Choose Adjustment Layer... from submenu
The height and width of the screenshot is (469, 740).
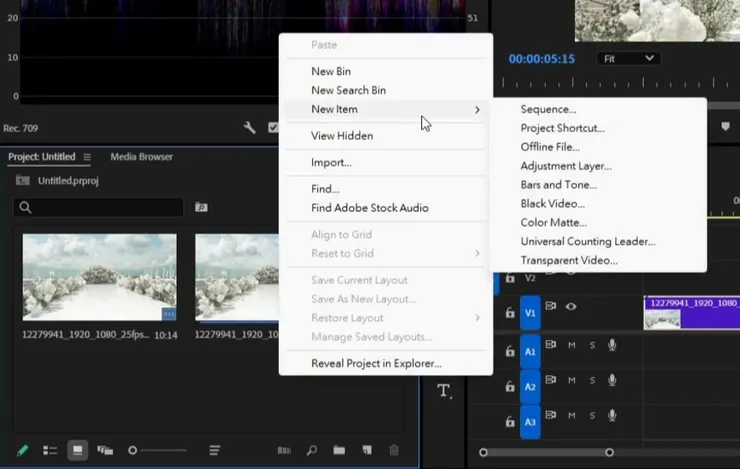pos(565,166)
